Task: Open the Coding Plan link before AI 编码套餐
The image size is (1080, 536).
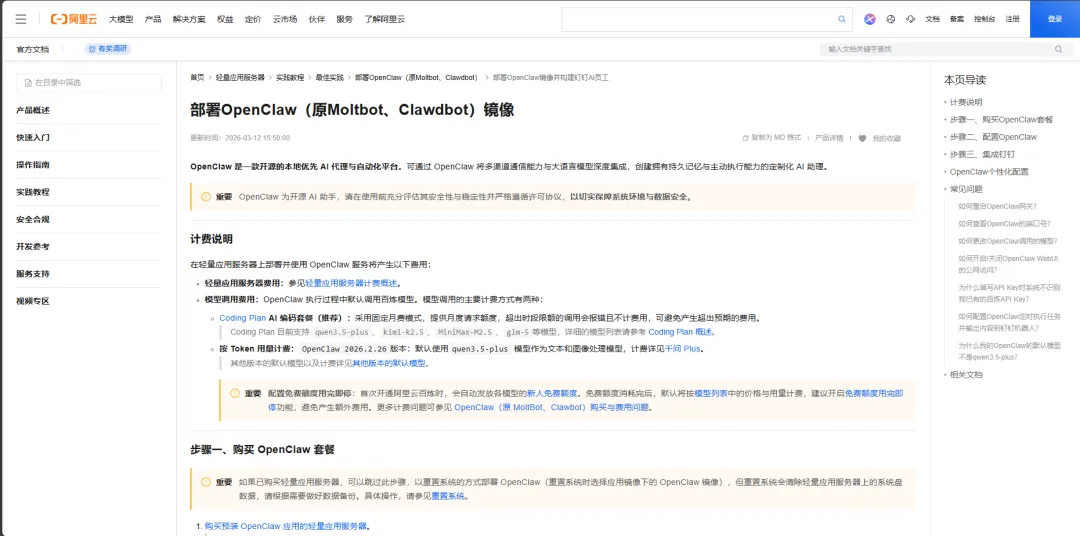Action: (242, 318)
